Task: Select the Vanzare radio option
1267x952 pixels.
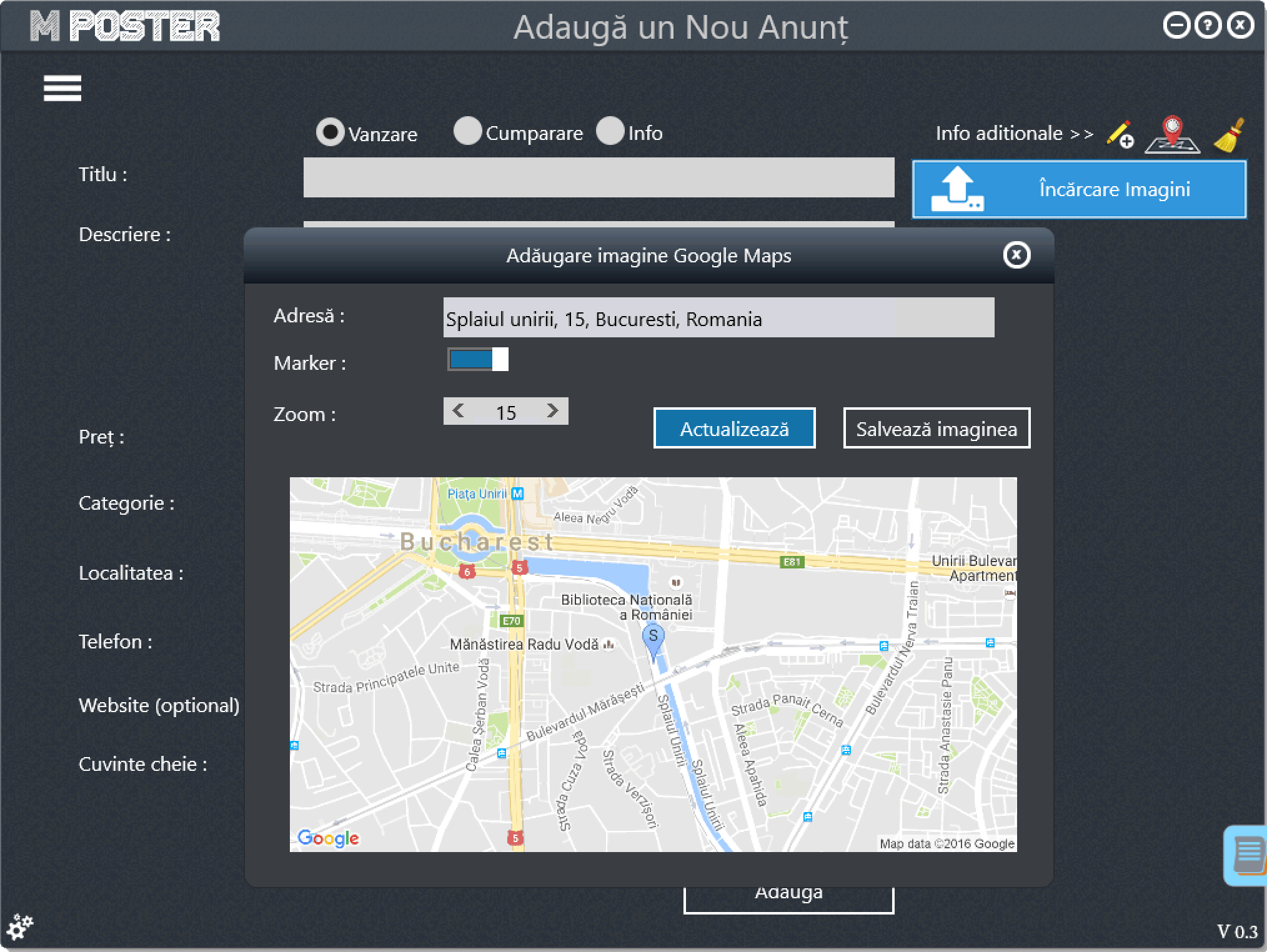Action: point(367,132)
